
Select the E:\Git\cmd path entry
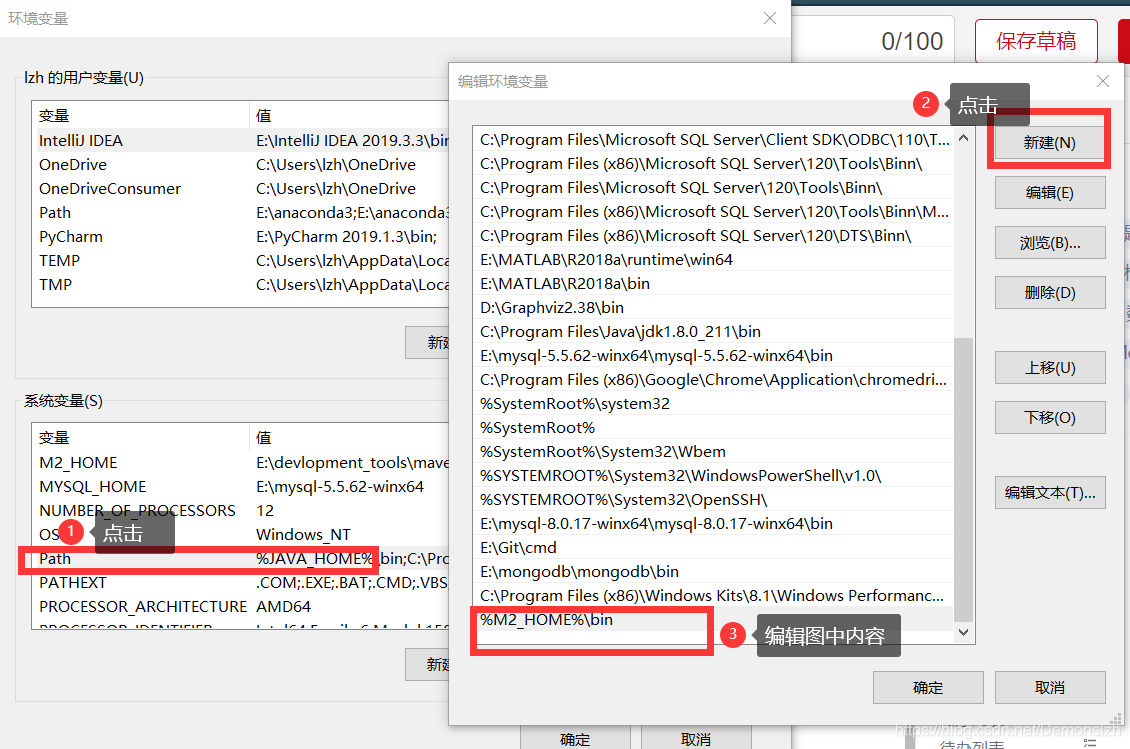[x=713, y=547]
